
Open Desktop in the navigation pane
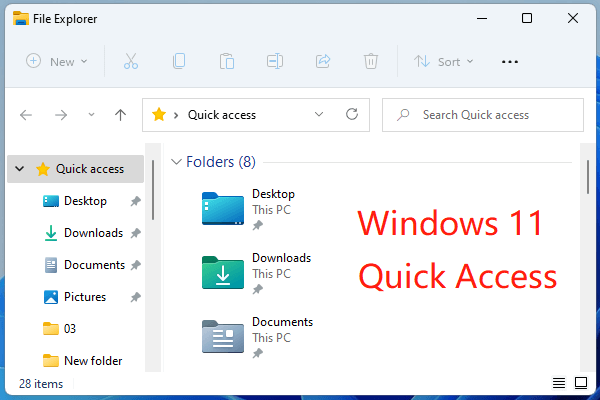point(85,201)
